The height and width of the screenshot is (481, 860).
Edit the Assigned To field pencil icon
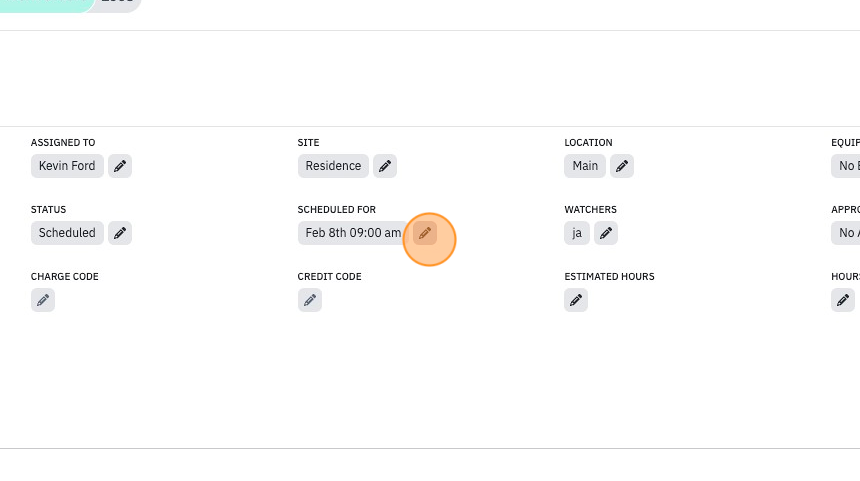[x=120, y=166]
